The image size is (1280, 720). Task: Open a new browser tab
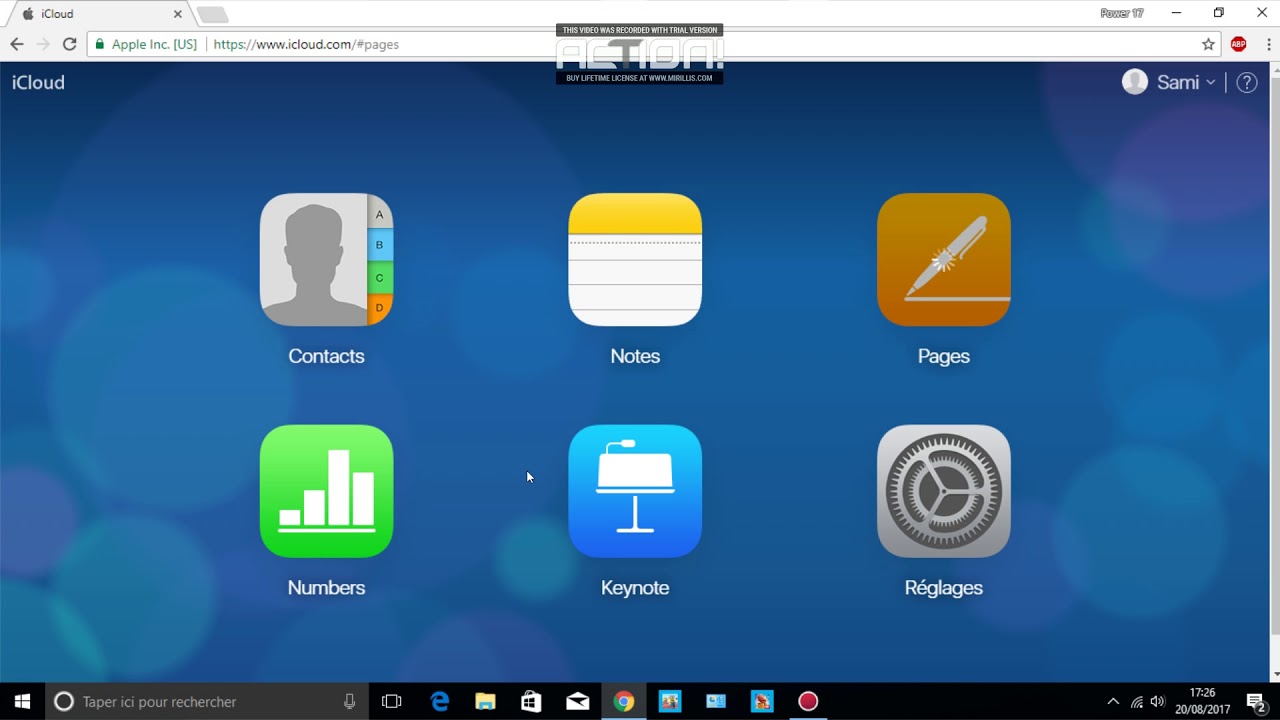[212, 14]
